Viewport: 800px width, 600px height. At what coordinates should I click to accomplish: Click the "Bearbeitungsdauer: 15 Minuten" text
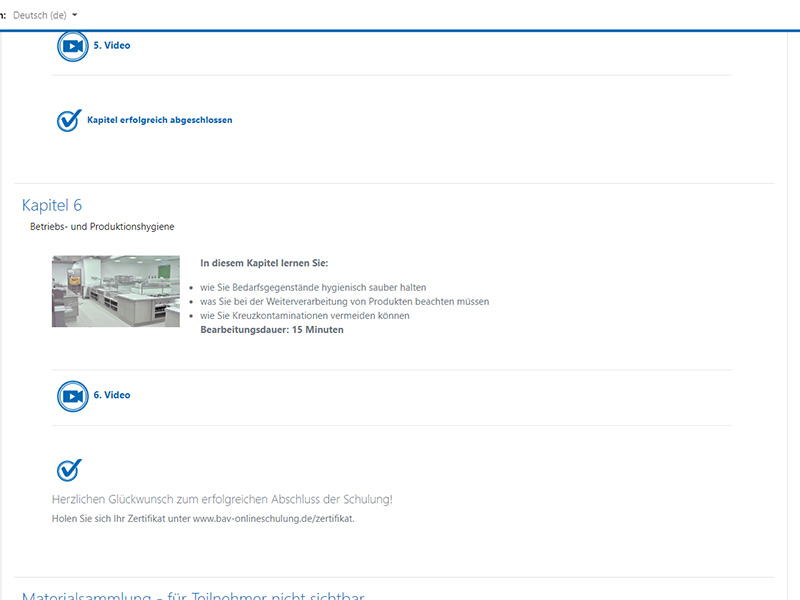(x=272, y=329)
